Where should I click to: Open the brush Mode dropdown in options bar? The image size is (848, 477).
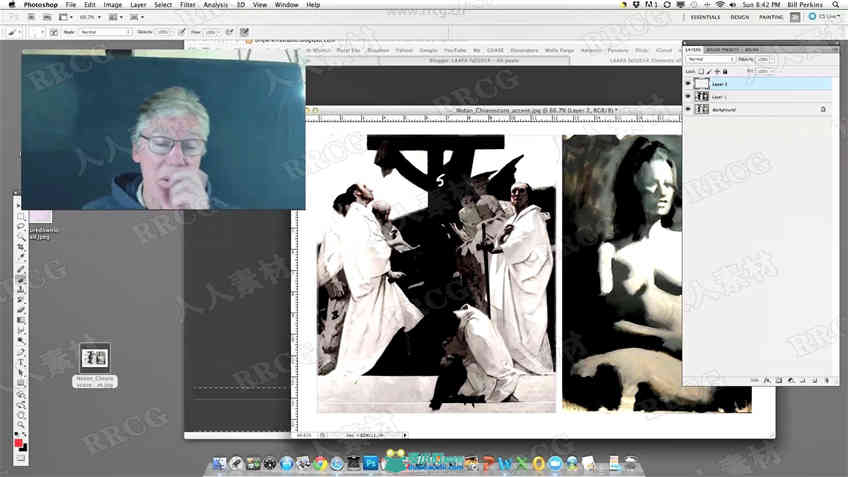pos(105,32)
